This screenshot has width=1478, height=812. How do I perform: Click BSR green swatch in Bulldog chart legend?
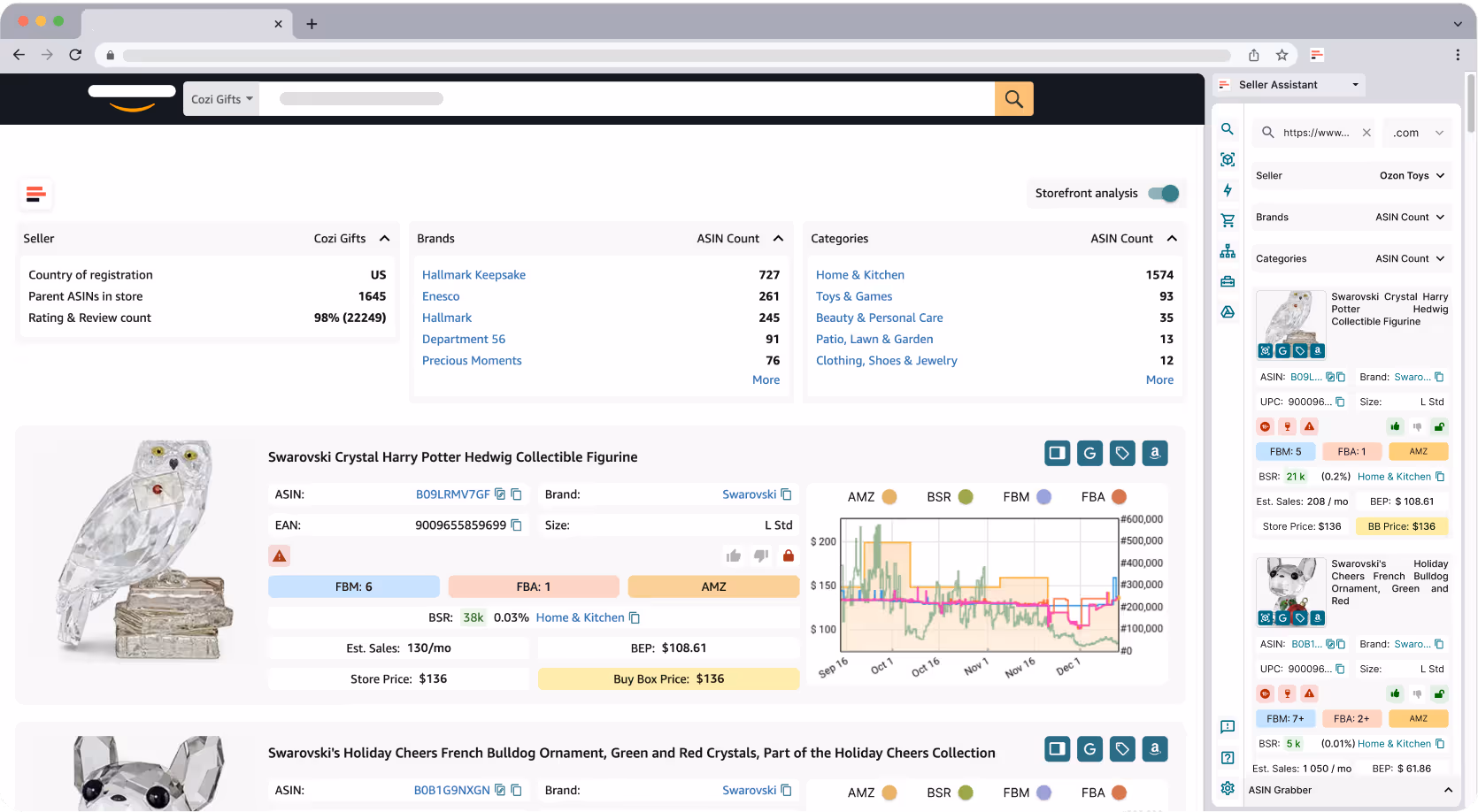tap(966, 793)
